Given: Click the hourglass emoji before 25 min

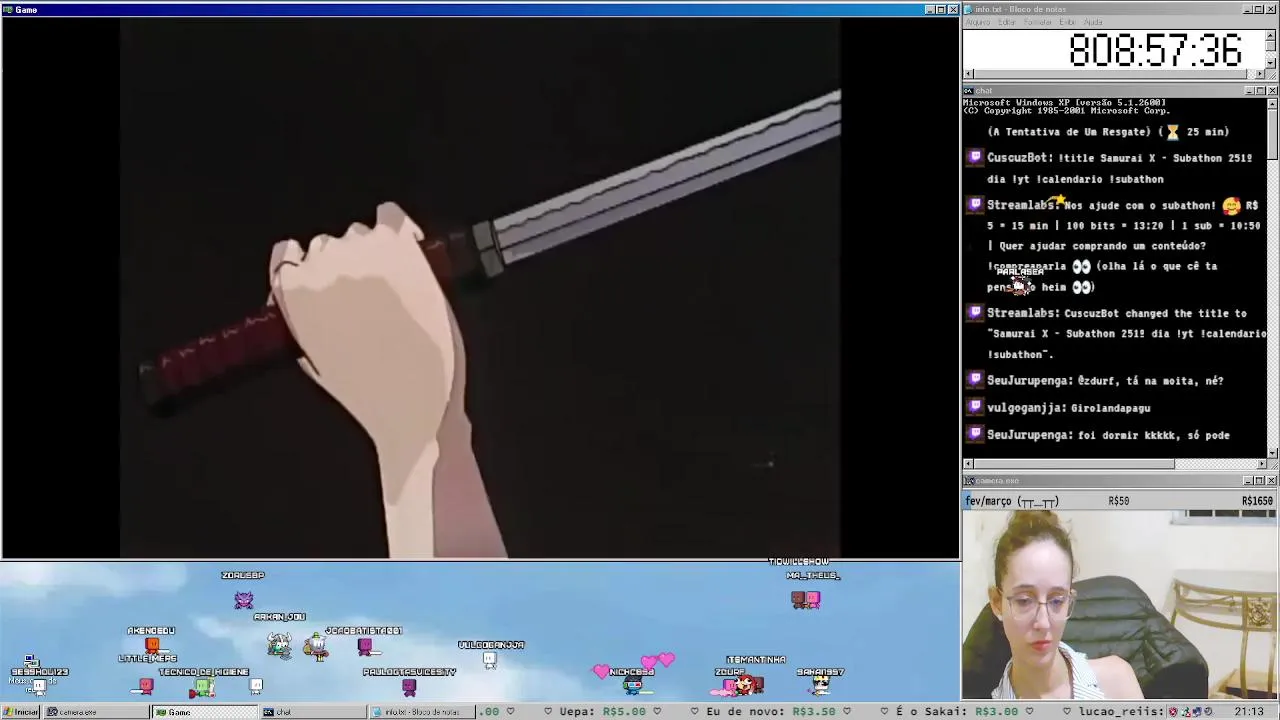Looking at the screenshot, I should 1172,132.
